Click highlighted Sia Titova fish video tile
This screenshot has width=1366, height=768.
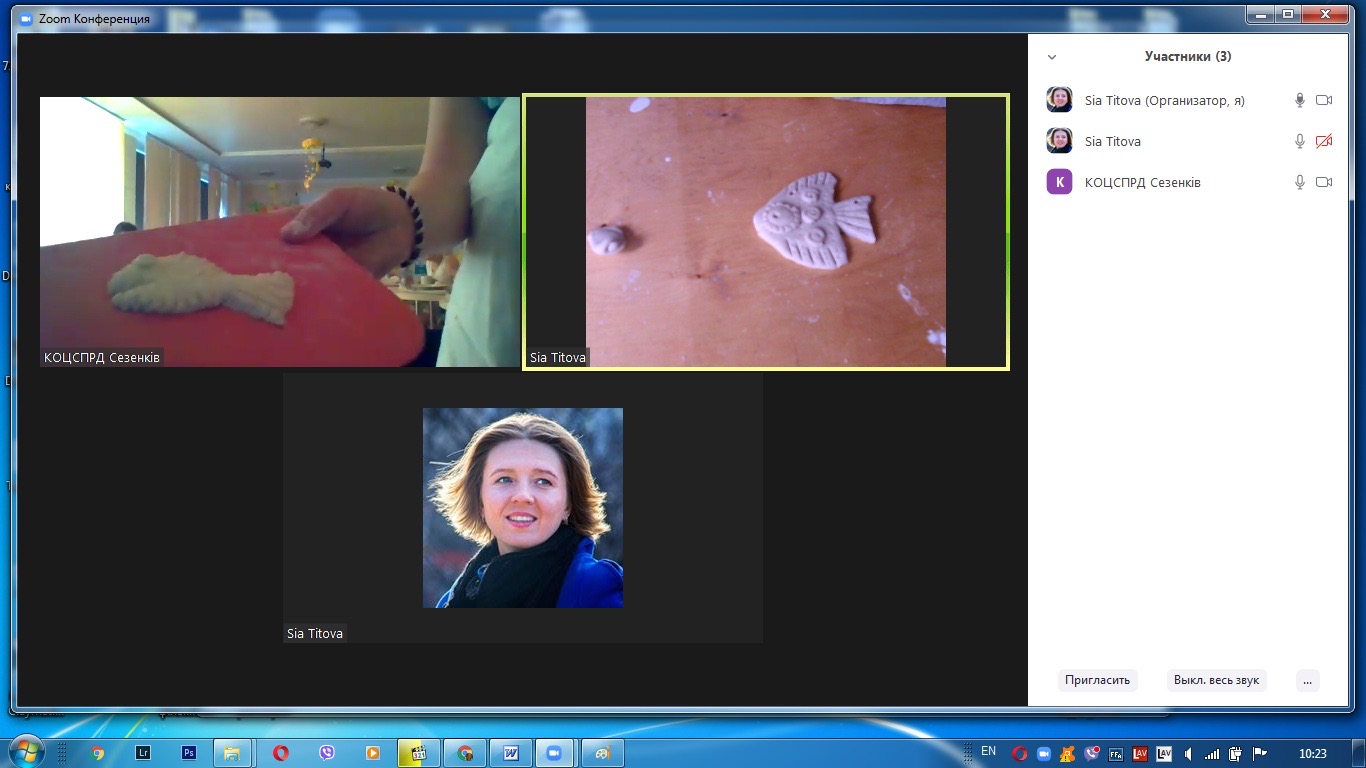click(x=766, y=232)
